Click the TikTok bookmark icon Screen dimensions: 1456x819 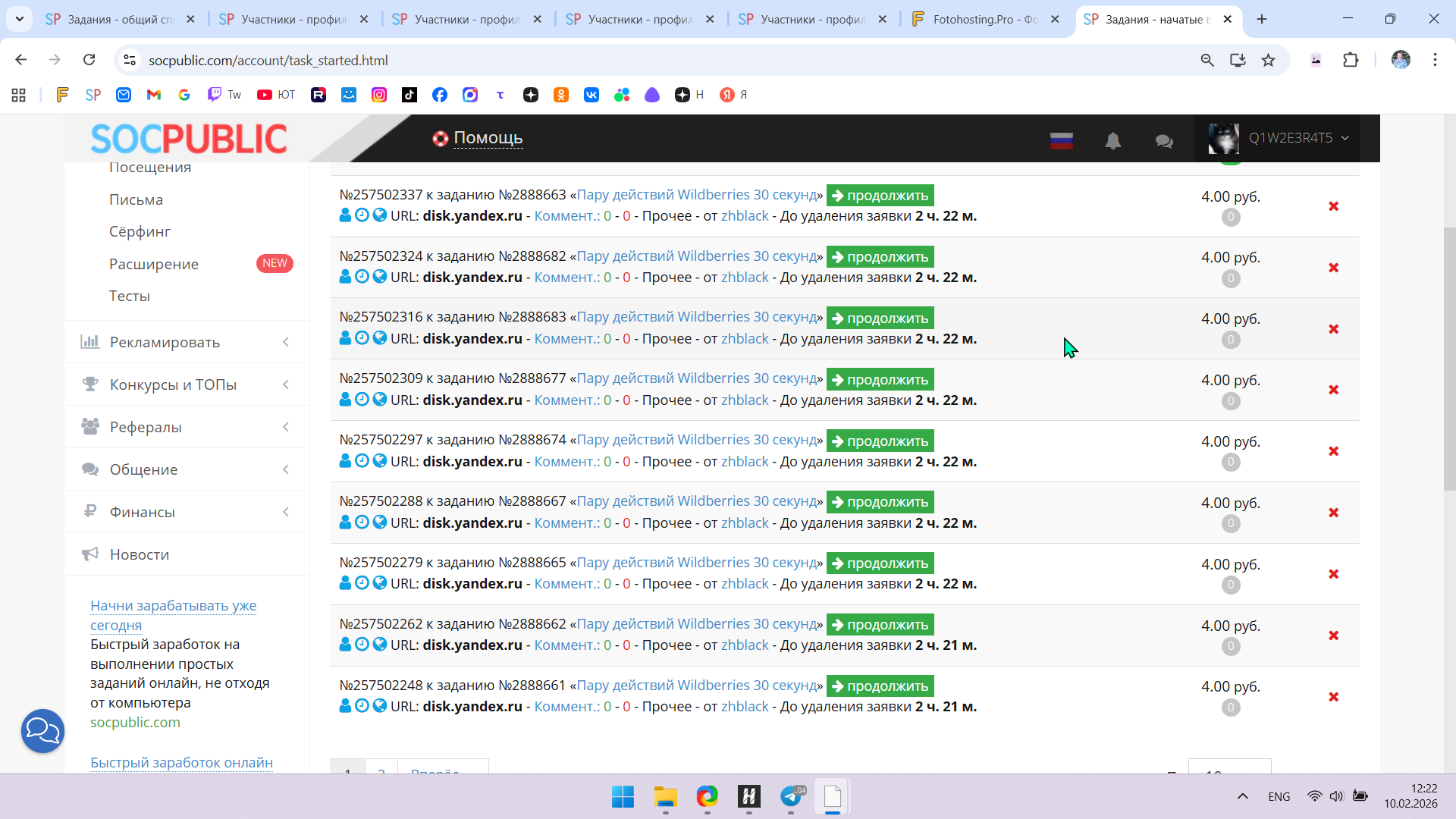point(409,95)
